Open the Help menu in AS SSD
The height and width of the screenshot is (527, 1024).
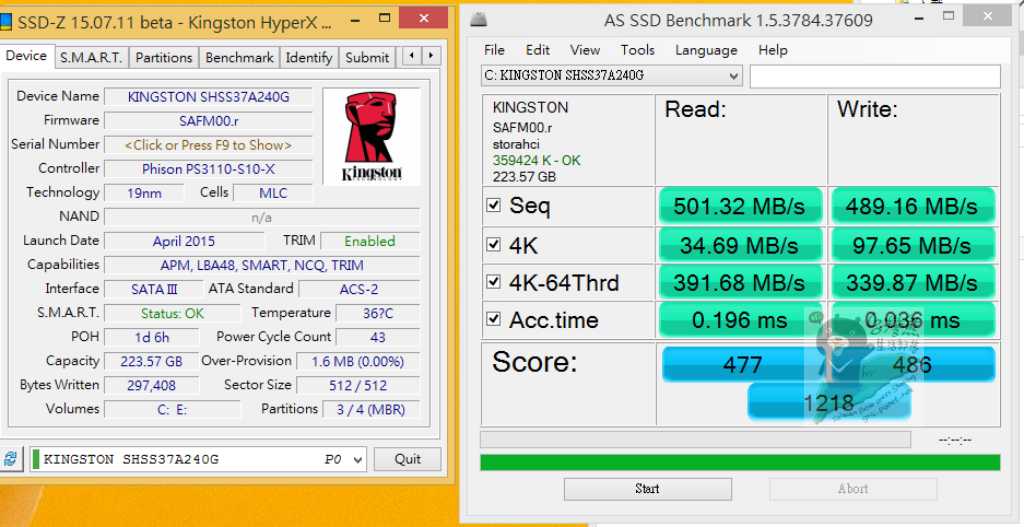[x=773, y=50]
